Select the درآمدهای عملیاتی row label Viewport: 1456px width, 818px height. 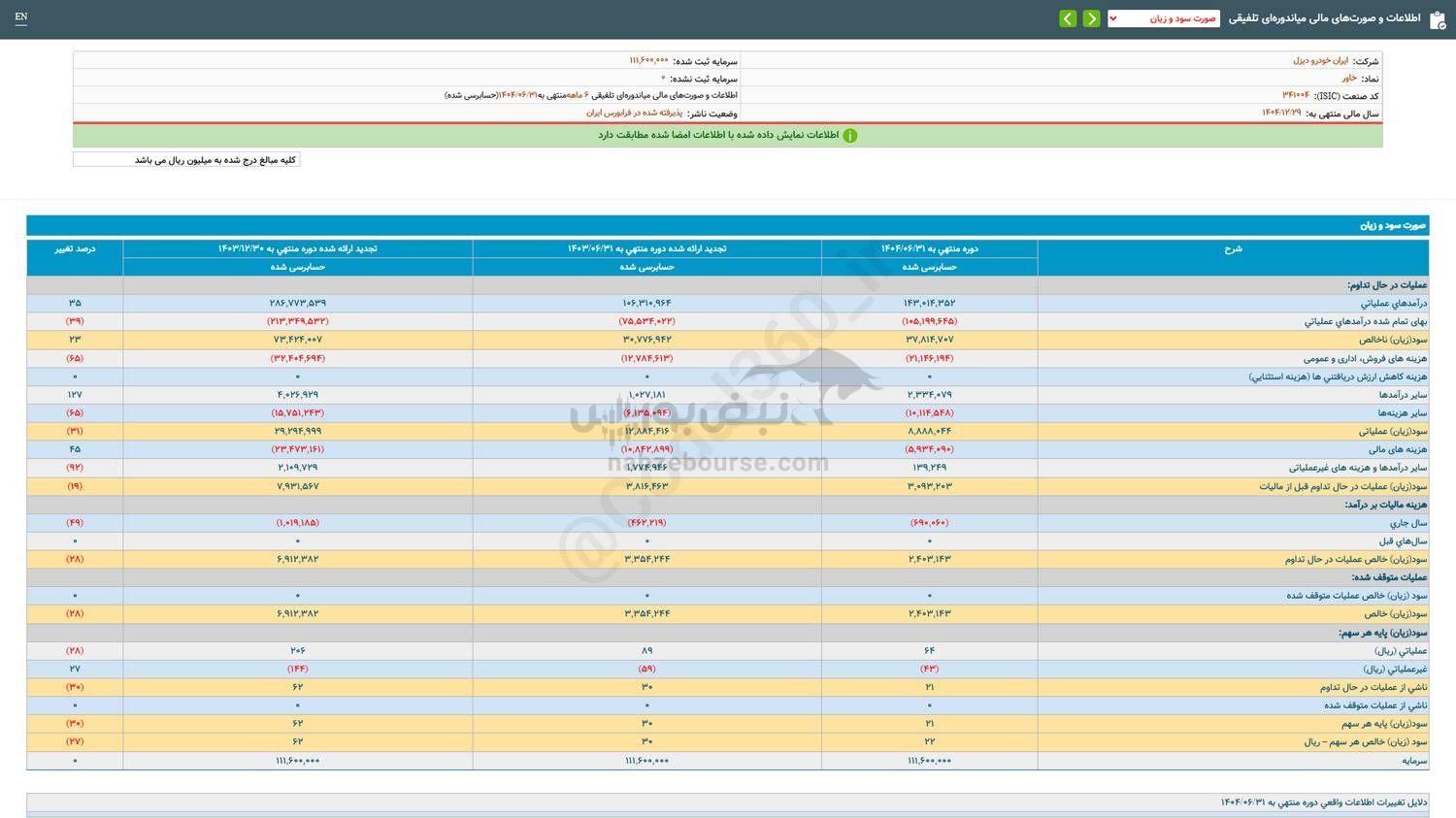1392,304
